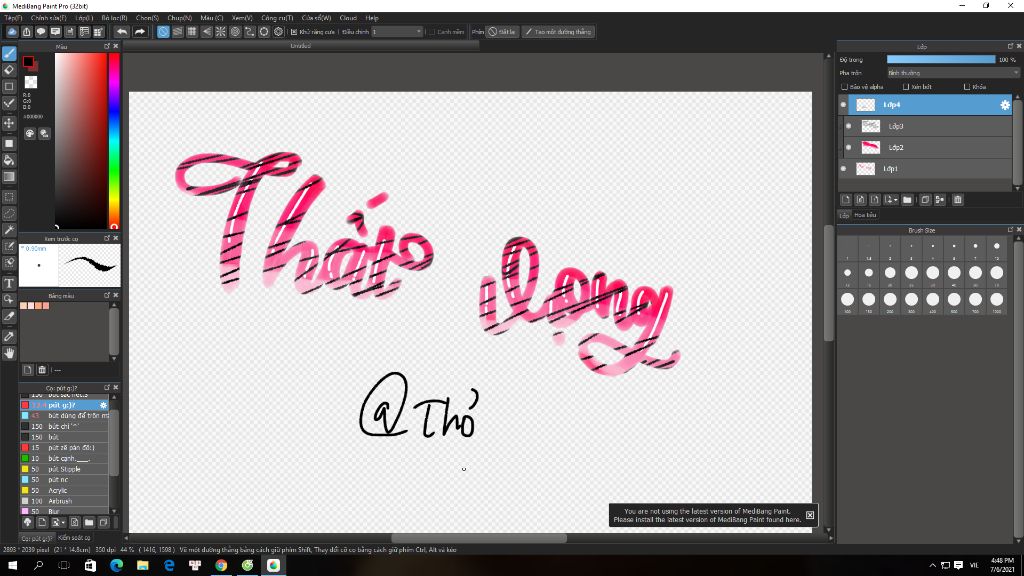The image size is (1024, 576).
Task: Select the Airbrush brush in list
Action: pos(64,501)
